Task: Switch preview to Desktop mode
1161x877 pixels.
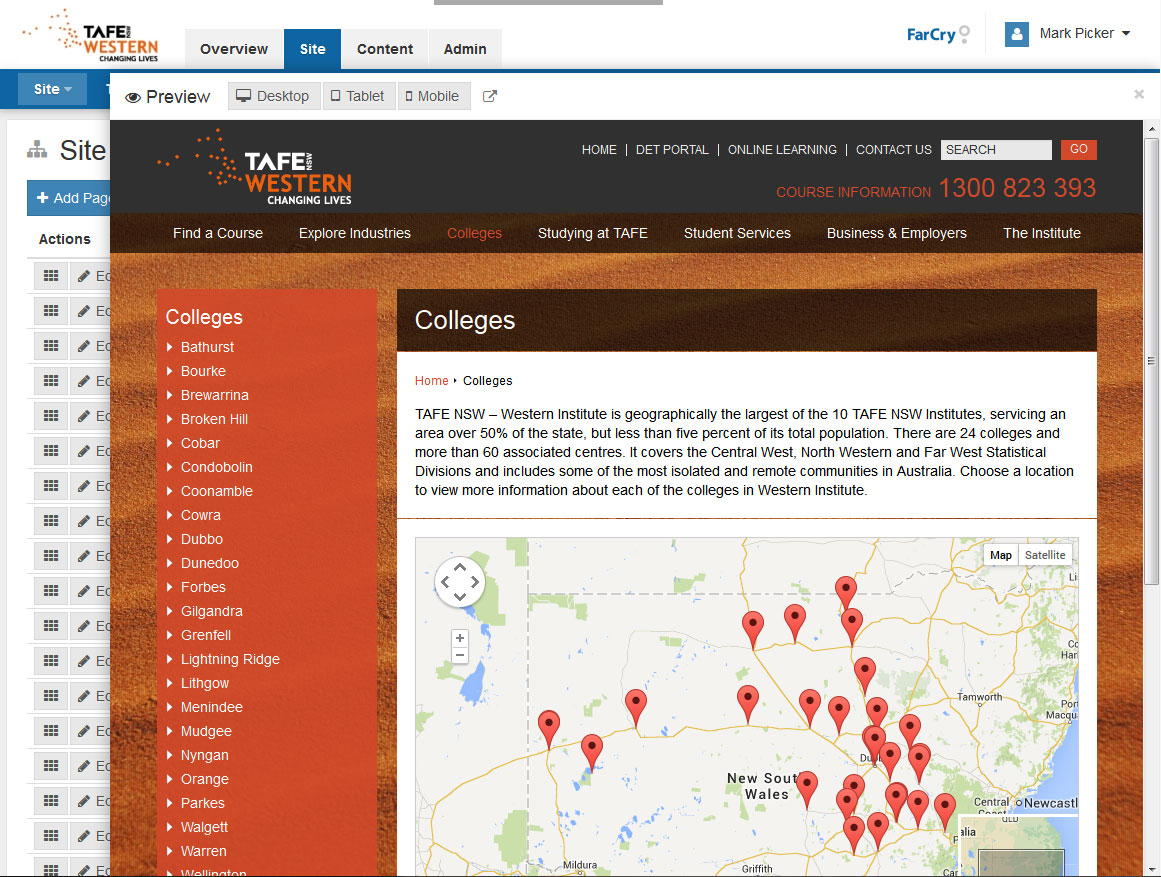Action: [273, 96]
